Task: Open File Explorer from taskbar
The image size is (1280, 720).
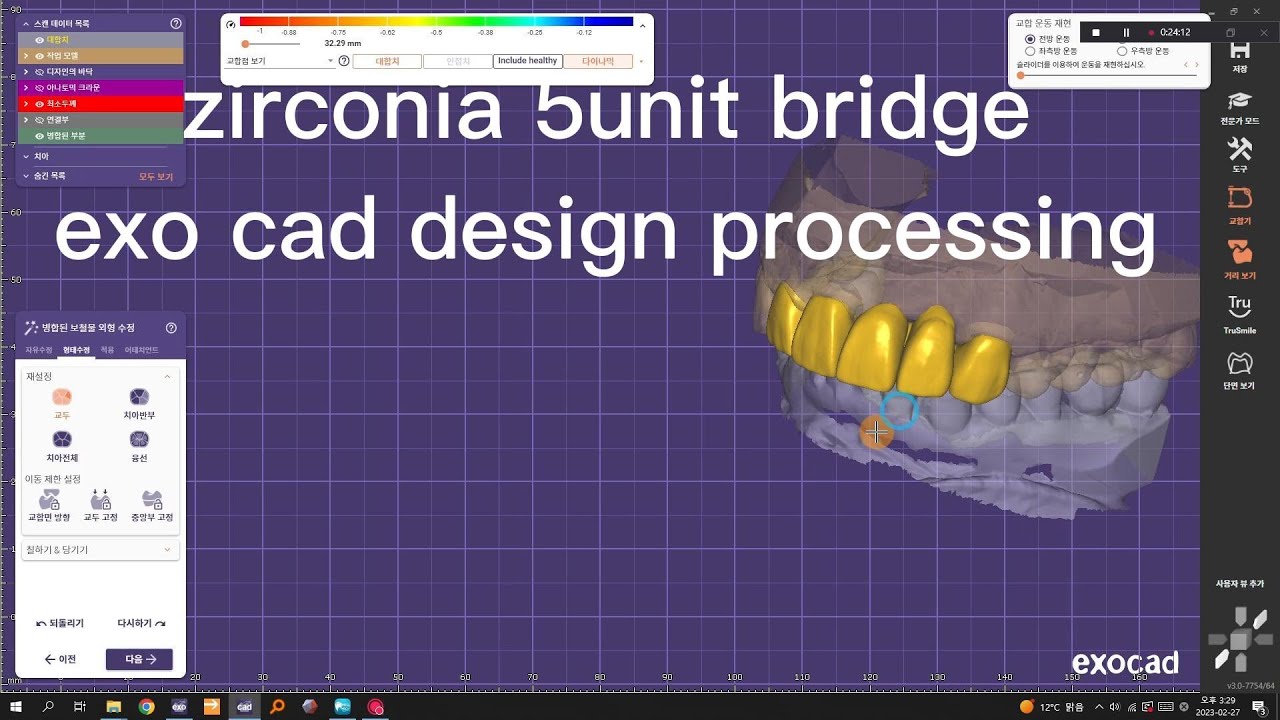Action: (x=114, y=707)
